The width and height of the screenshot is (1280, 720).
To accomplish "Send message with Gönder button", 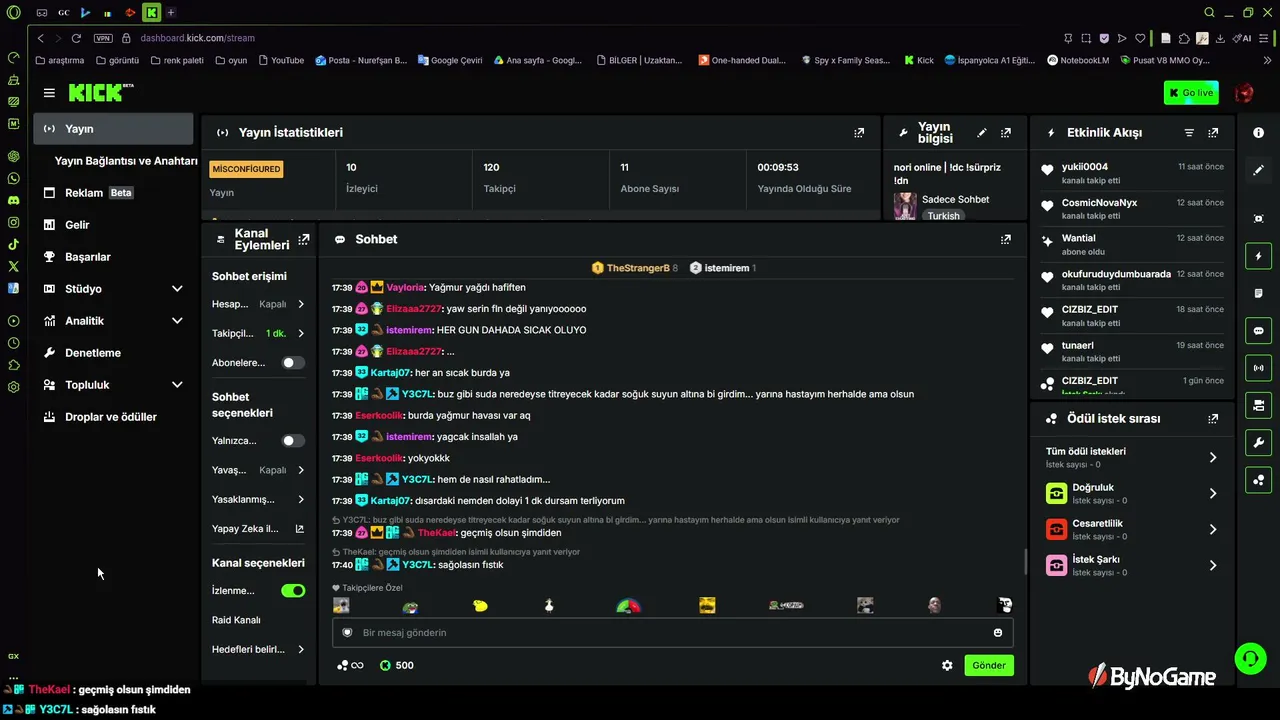I will point(989,665).
